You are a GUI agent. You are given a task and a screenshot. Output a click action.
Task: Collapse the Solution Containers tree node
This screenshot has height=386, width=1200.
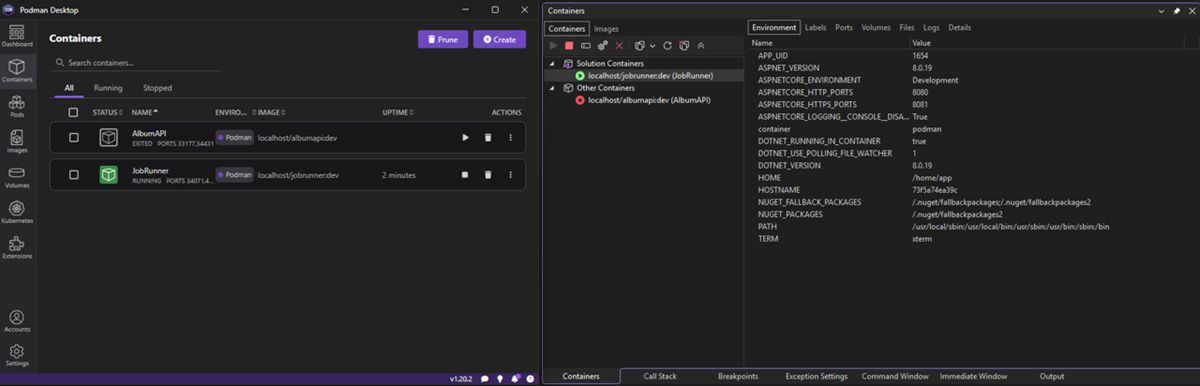551,63
